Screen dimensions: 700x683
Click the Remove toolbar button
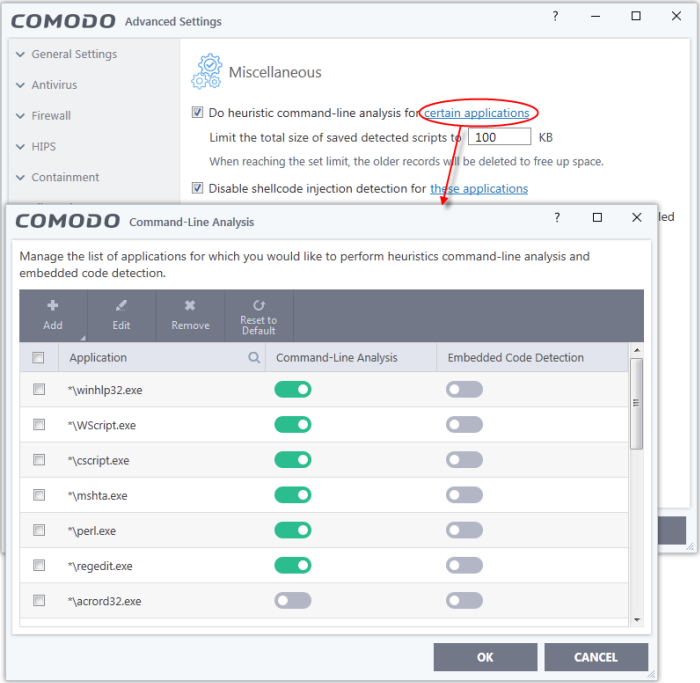pyautogui.click(x=190, y=316)
